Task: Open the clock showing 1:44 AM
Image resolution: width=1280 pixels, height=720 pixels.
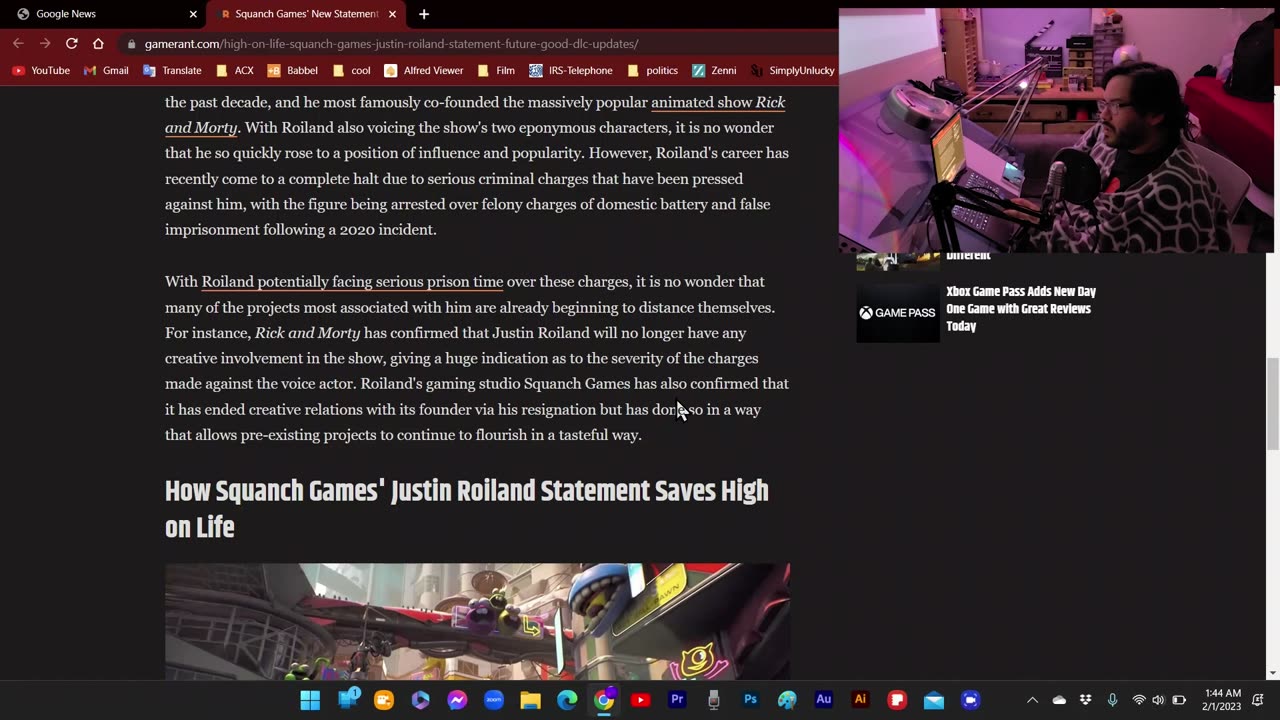Action: [1222, 700]
